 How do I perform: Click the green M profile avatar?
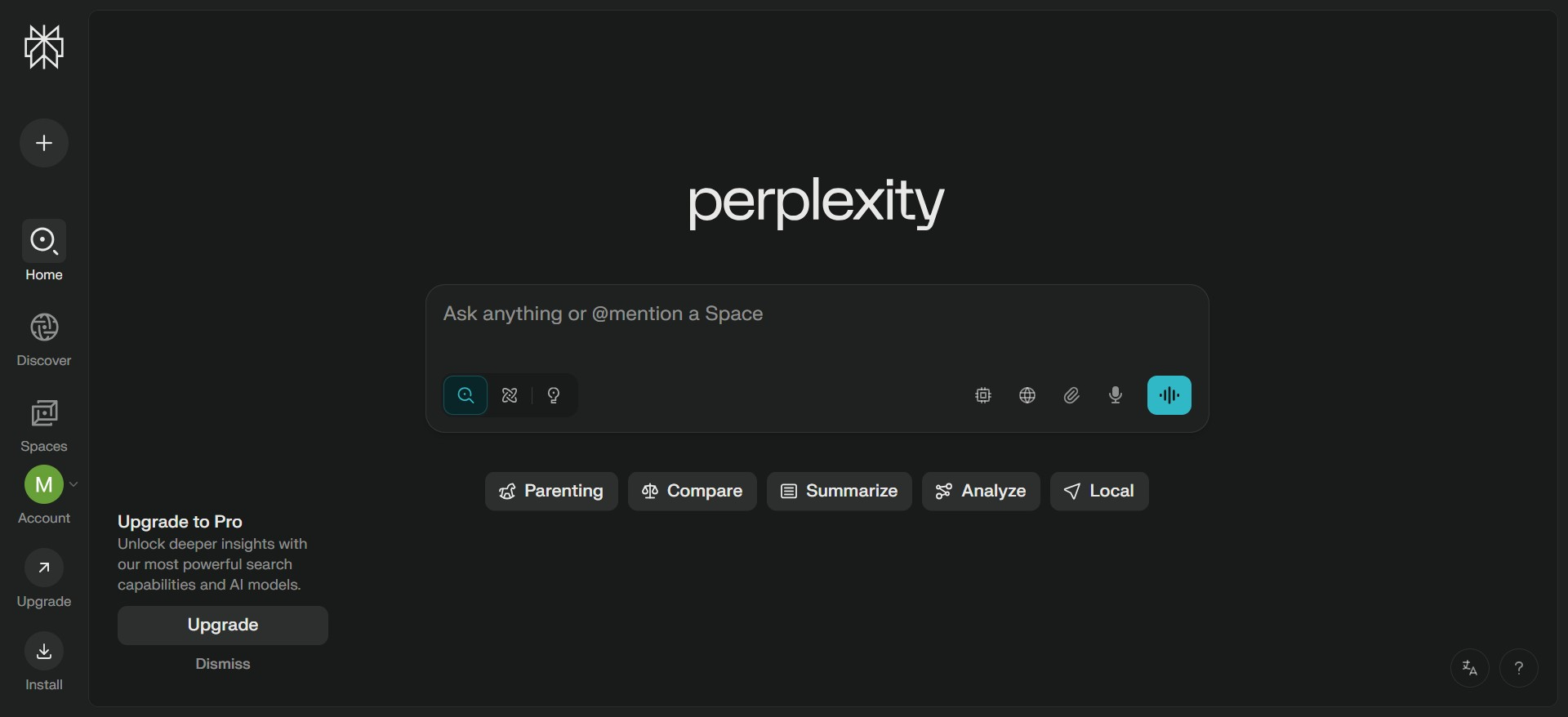(44, 485)
